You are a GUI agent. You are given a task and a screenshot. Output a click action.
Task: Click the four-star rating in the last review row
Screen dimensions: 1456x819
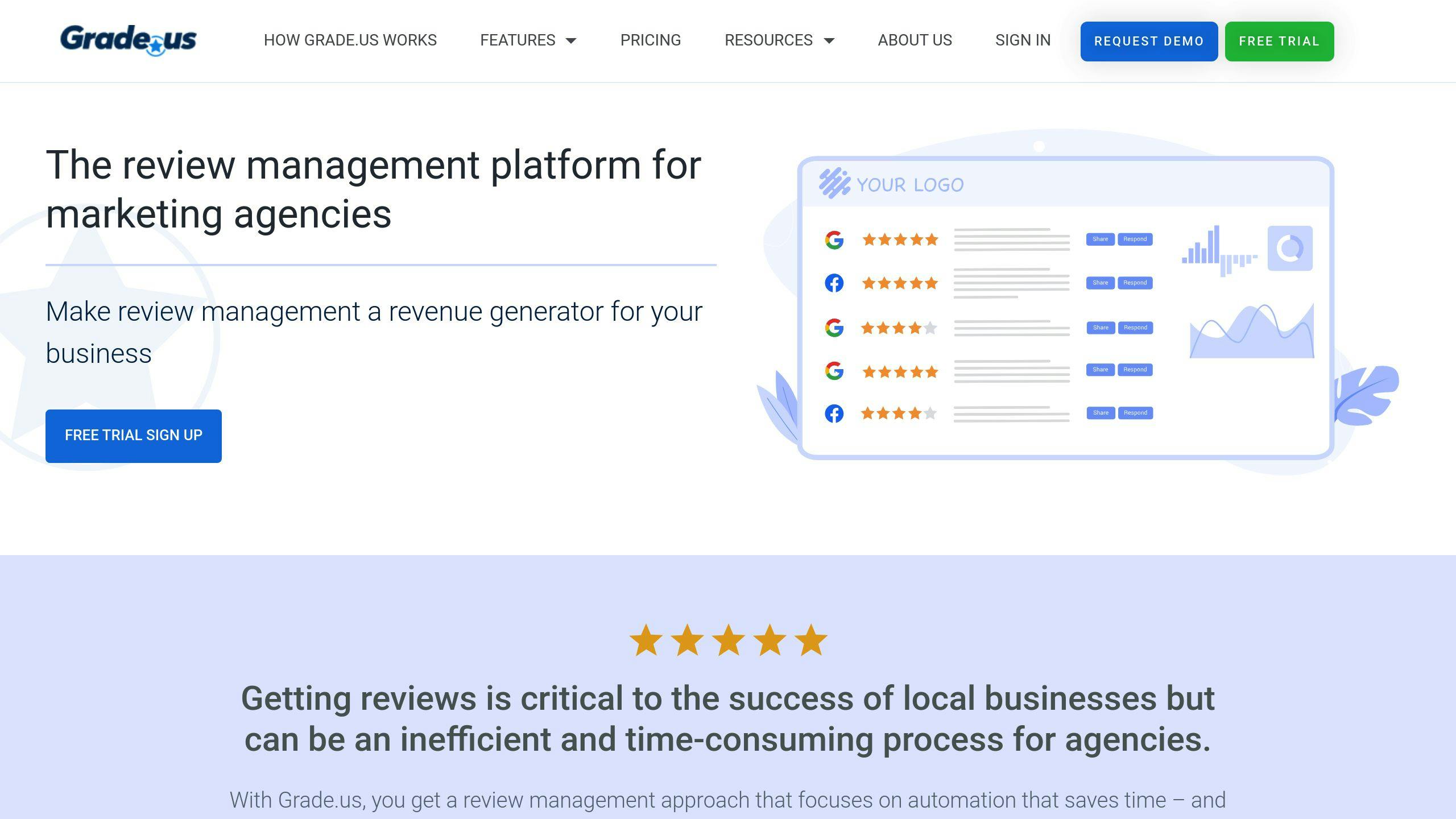899,413
